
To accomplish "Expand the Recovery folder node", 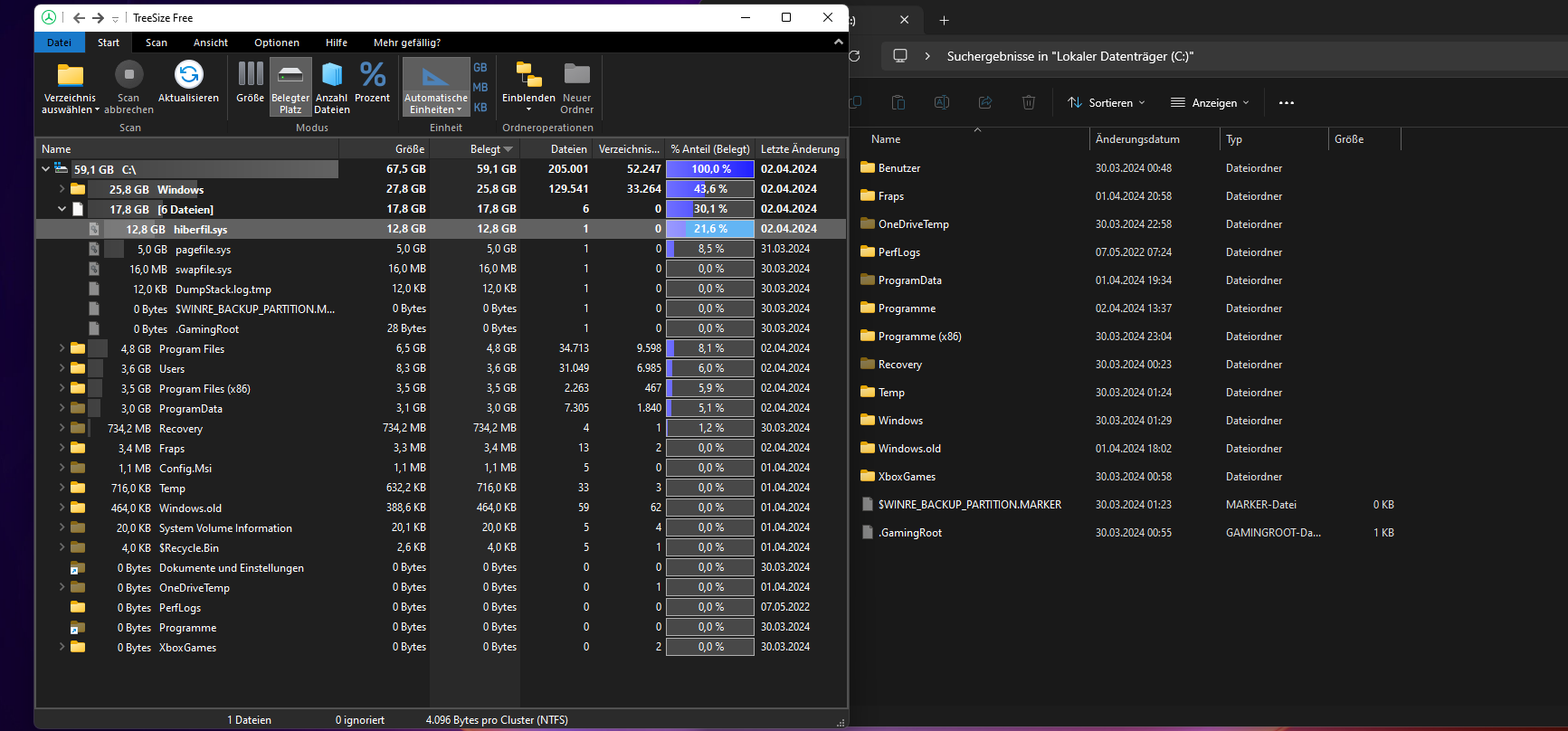I will tap(62, 428).
